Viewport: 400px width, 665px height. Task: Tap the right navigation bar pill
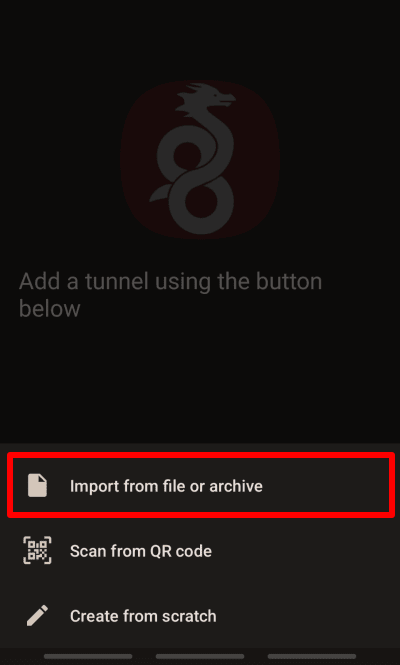pos(312,656)
